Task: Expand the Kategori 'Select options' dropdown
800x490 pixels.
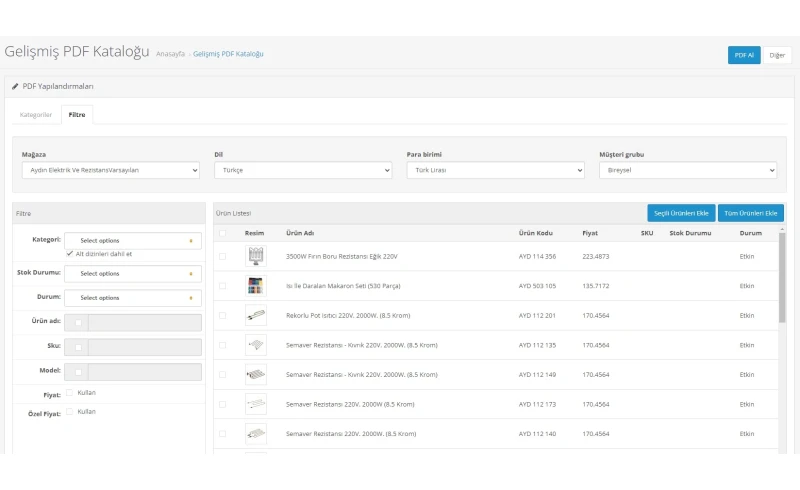Action: click(x=132, y=241)
